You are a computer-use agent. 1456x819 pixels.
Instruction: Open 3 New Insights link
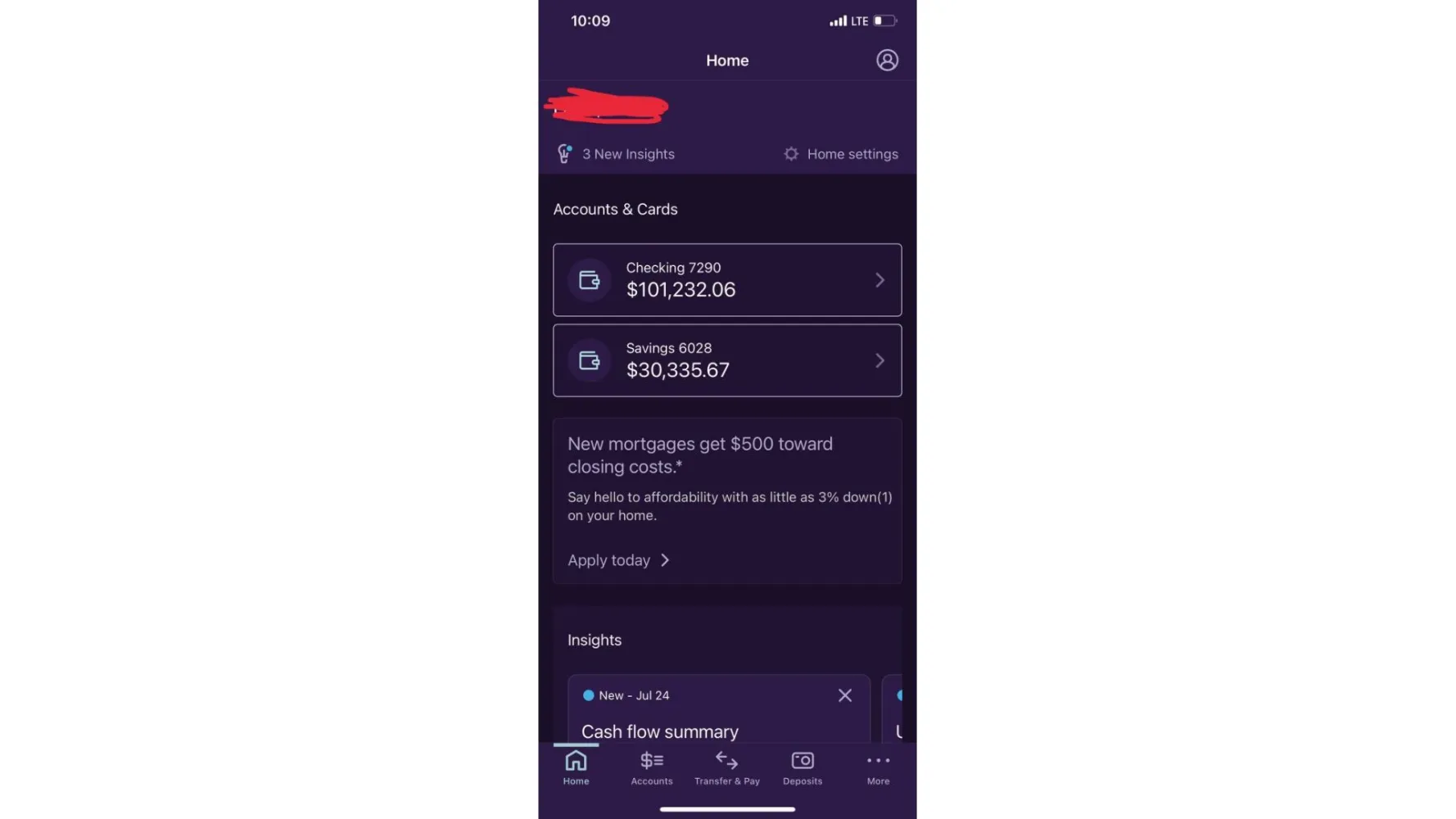click(628, 154)
